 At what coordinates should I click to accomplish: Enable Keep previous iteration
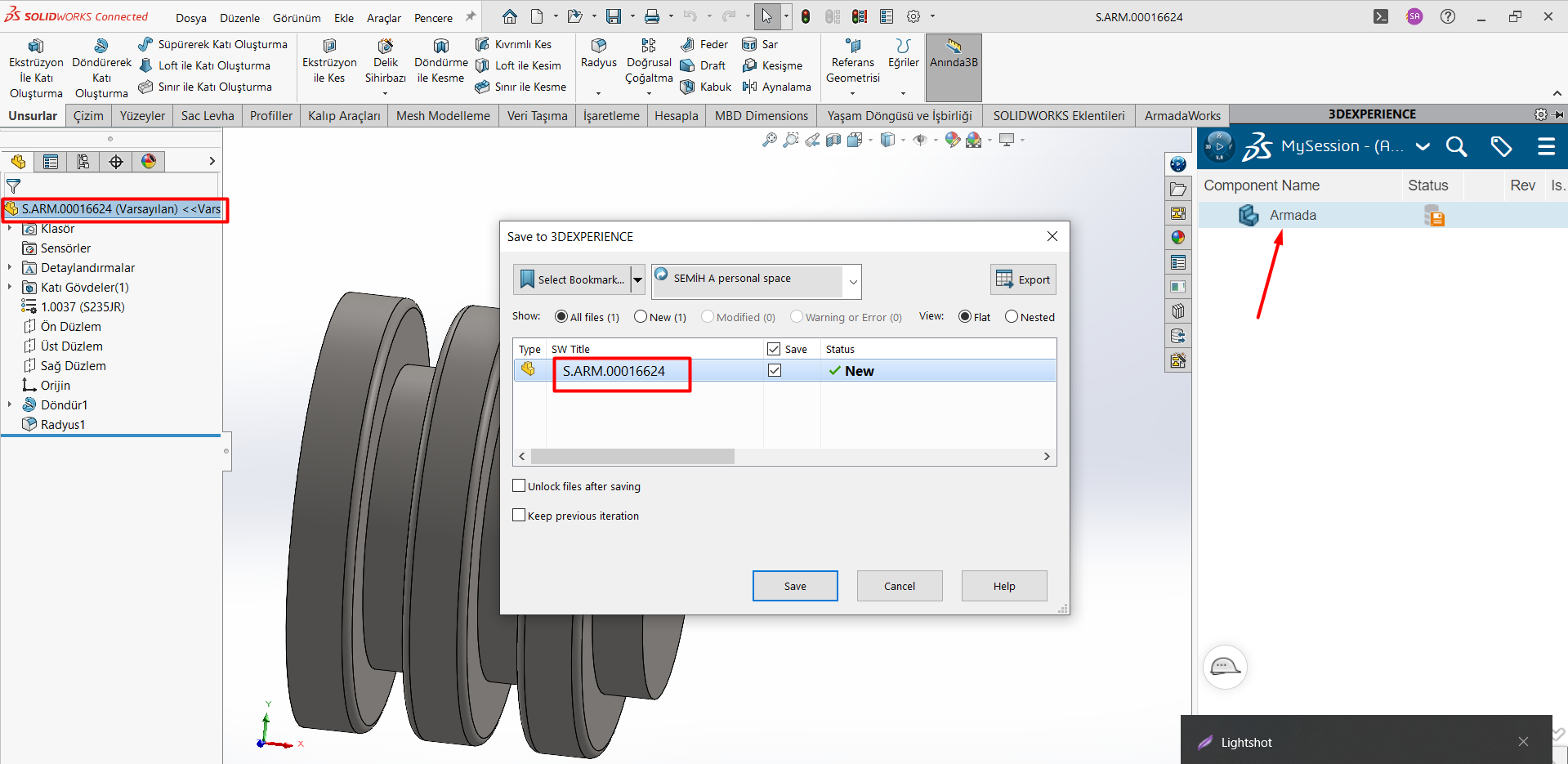(x=519, y=515)
